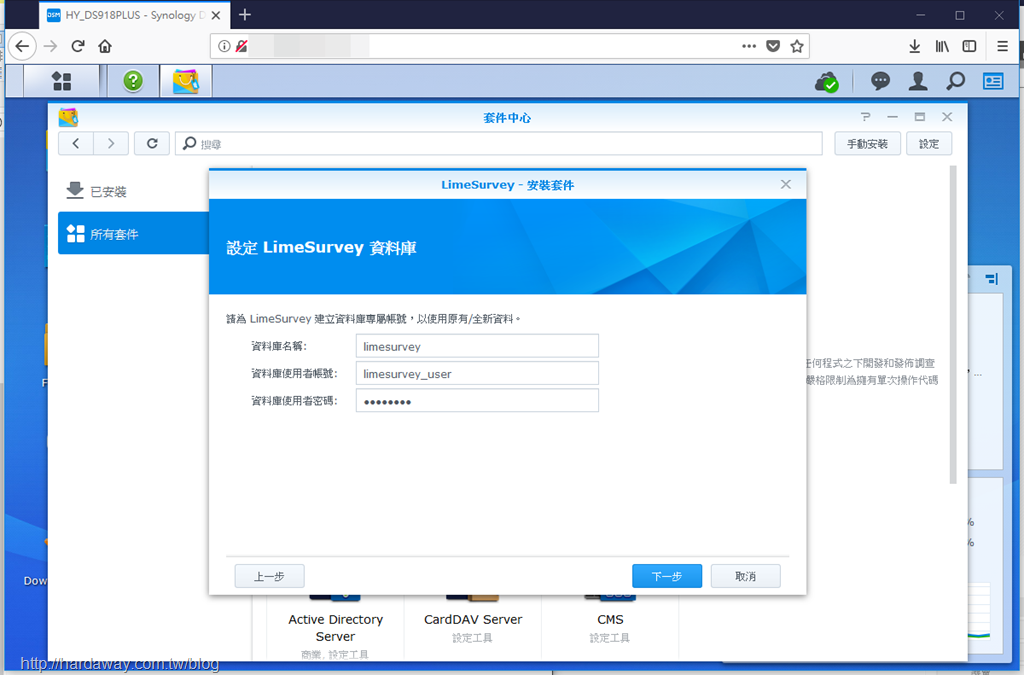Show site information icon in address bar
The width and height of the screenshot is (1024, 675).
click(x=224, y=46)
